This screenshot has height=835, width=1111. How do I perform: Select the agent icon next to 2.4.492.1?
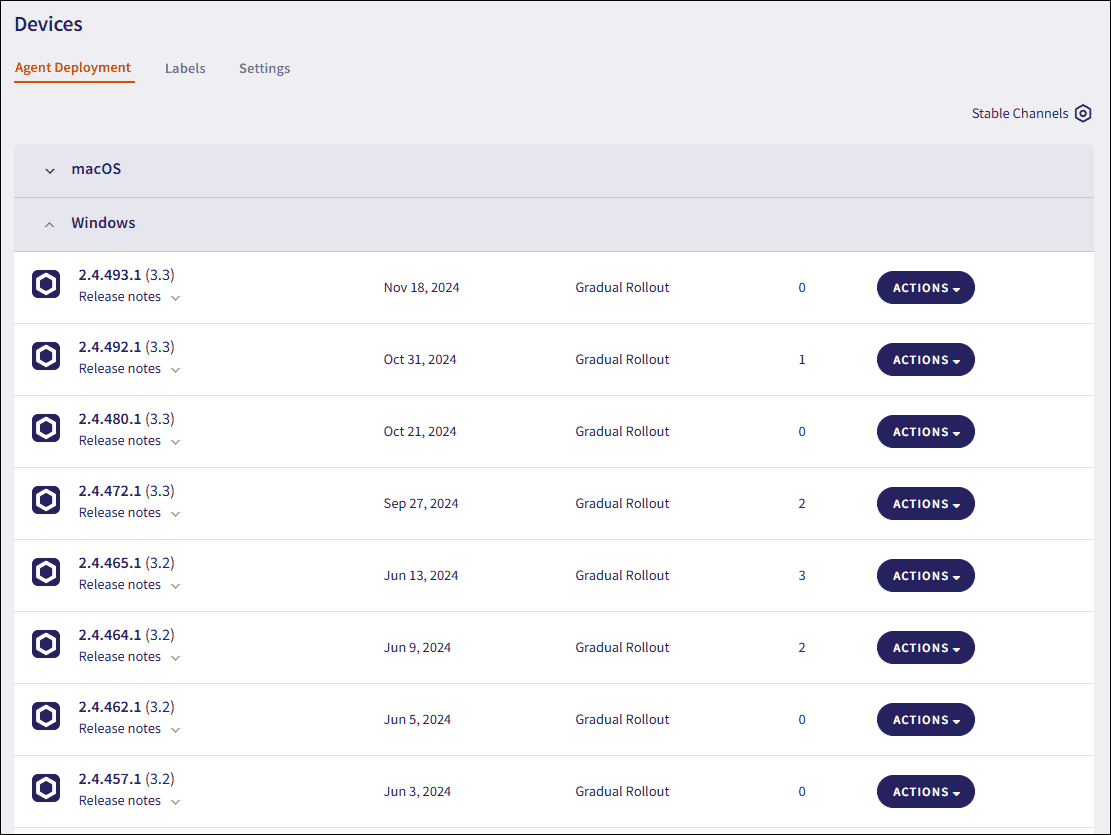point(46,356)
